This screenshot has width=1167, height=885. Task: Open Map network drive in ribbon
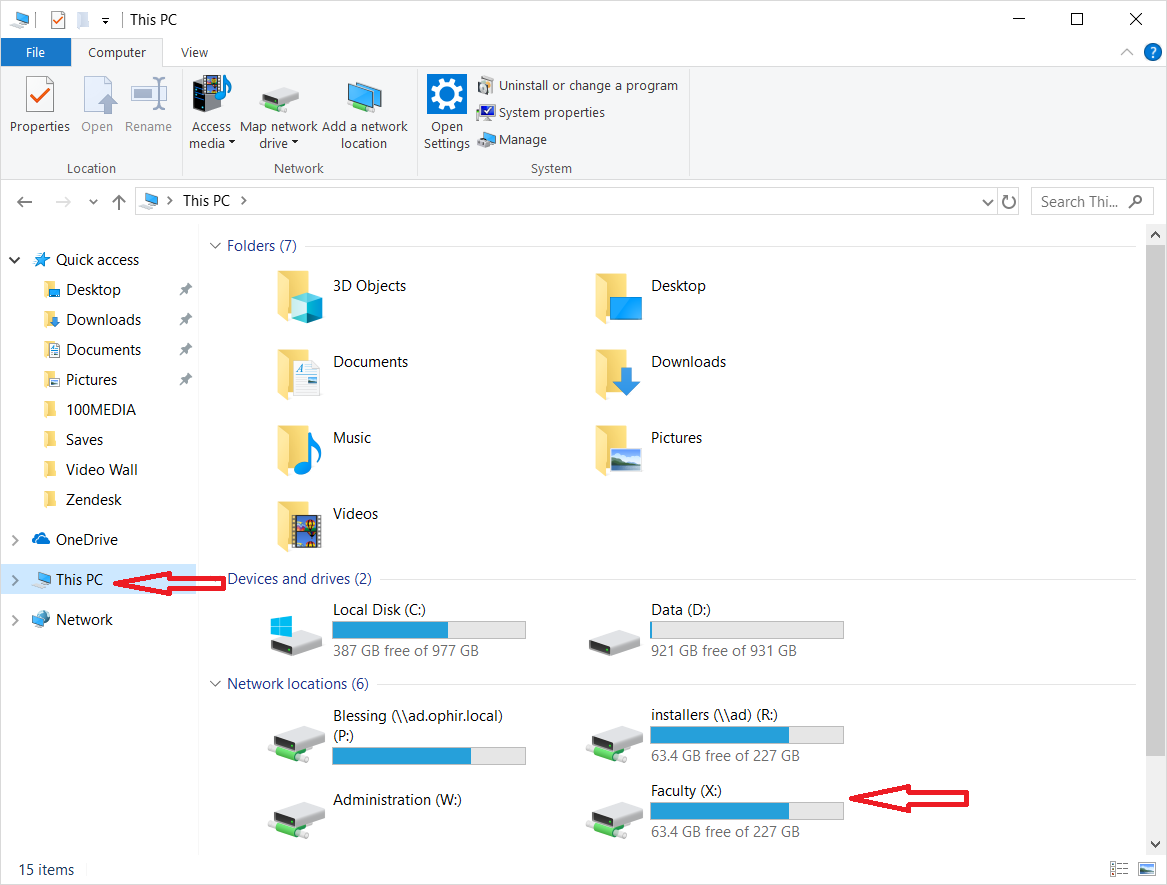tap(278, 112)
